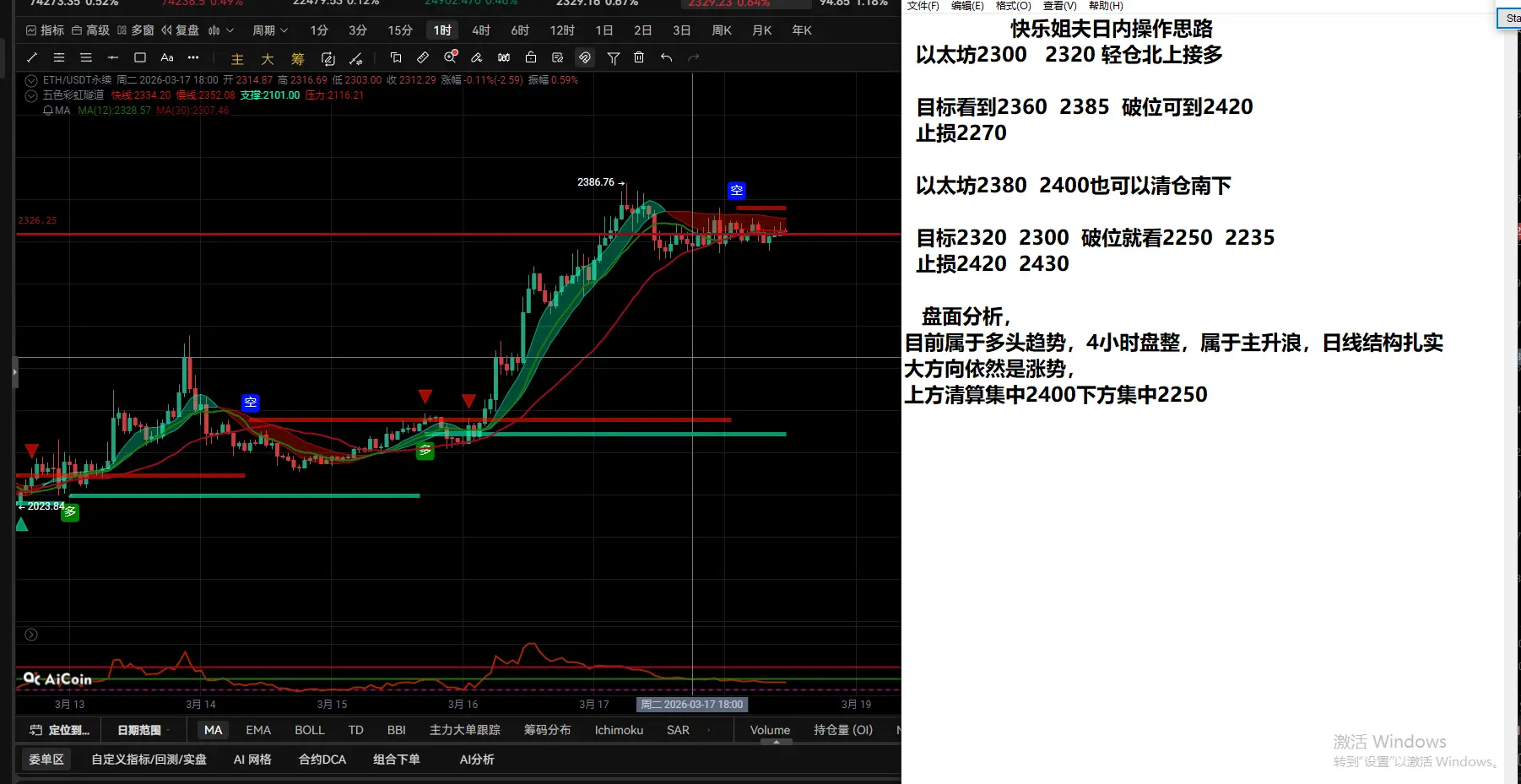Click the magnifier icon with red dot
1521x784 pixels.
(x=451, y=57)
